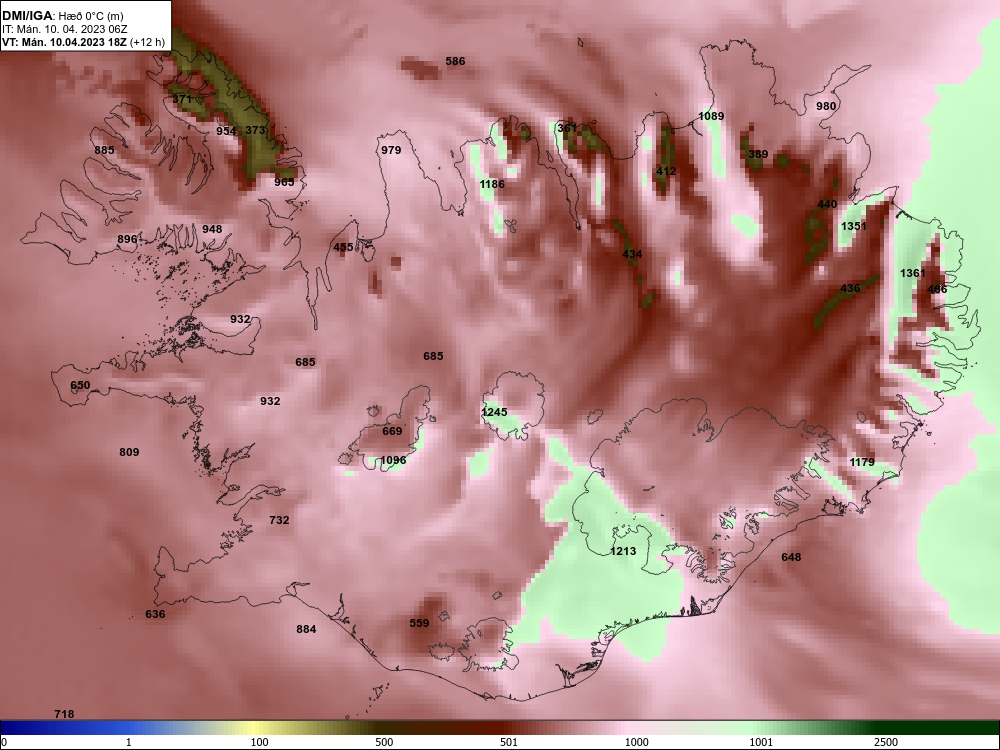Image resolution: width=1000 pixels, height=750 pixels.
Task: Click the 412 value label
Action: pyautogui.click(x=666, y=171)
